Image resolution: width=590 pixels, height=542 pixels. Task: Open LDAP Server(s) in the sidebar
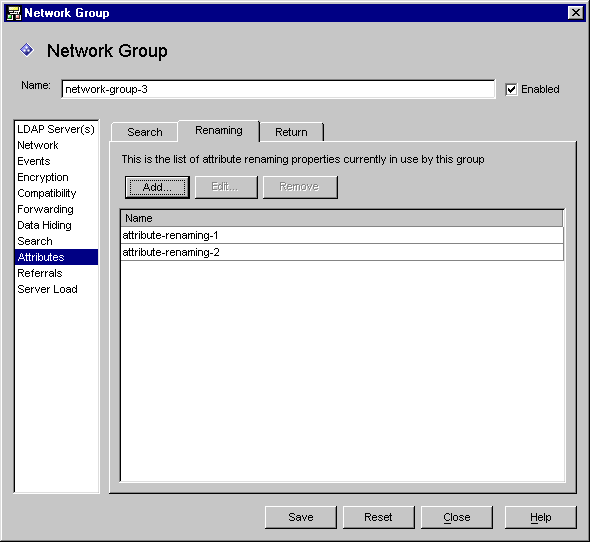coord(56,129)
